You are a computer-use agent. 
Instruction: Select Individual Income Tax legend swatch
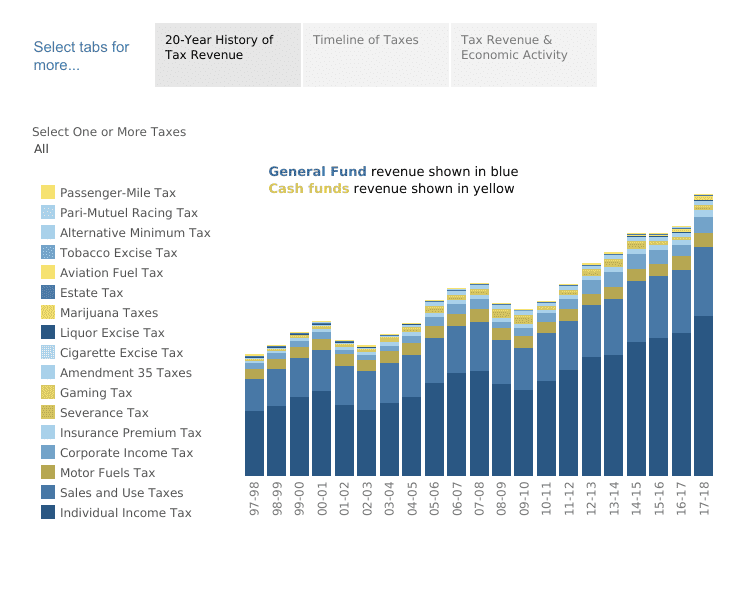tap(48, 513)
